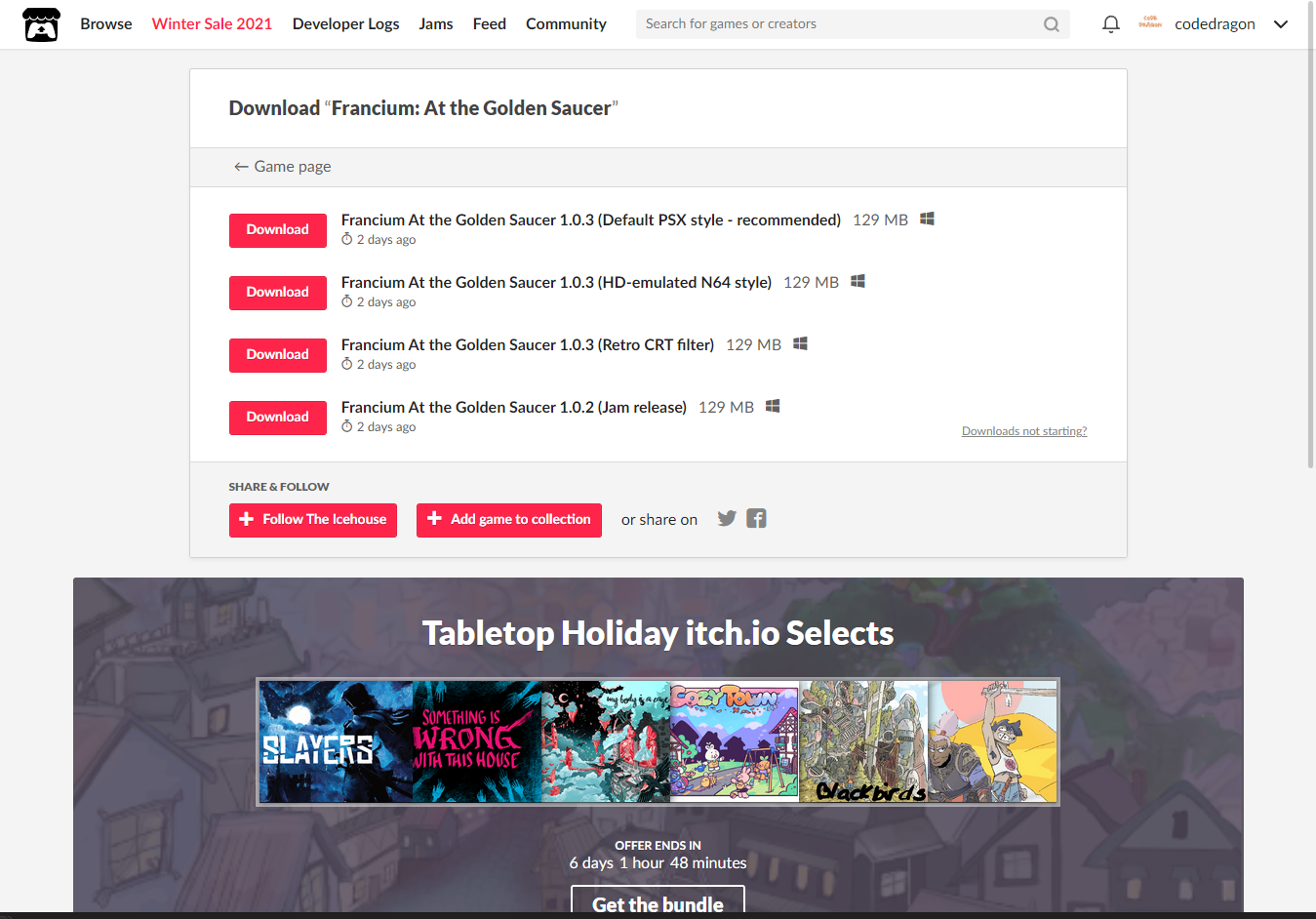Share on Facebook icon
1316x919 pixels.
(756, 518)
